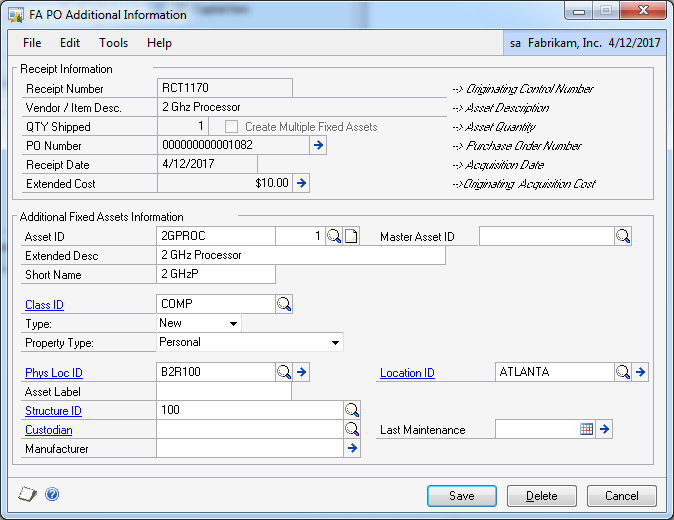This screenshot has width=674, height=520.
Task: Click the window title bar application icon
Action: tap(16, 15)
